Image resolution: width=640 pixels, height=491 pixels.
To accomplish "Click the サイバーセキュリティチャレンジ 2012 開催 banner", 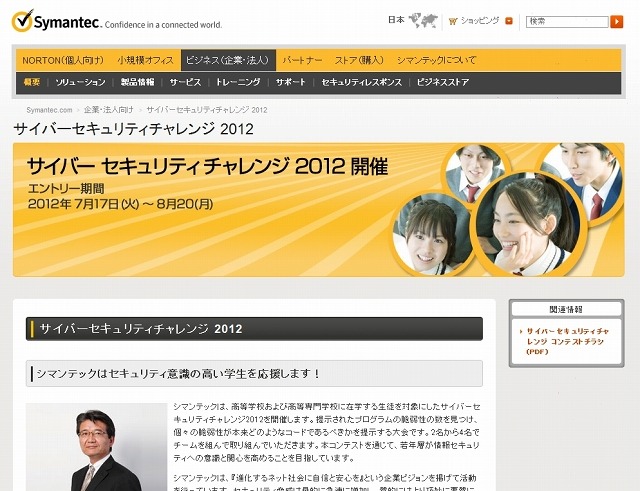I will tap(319, 210).
